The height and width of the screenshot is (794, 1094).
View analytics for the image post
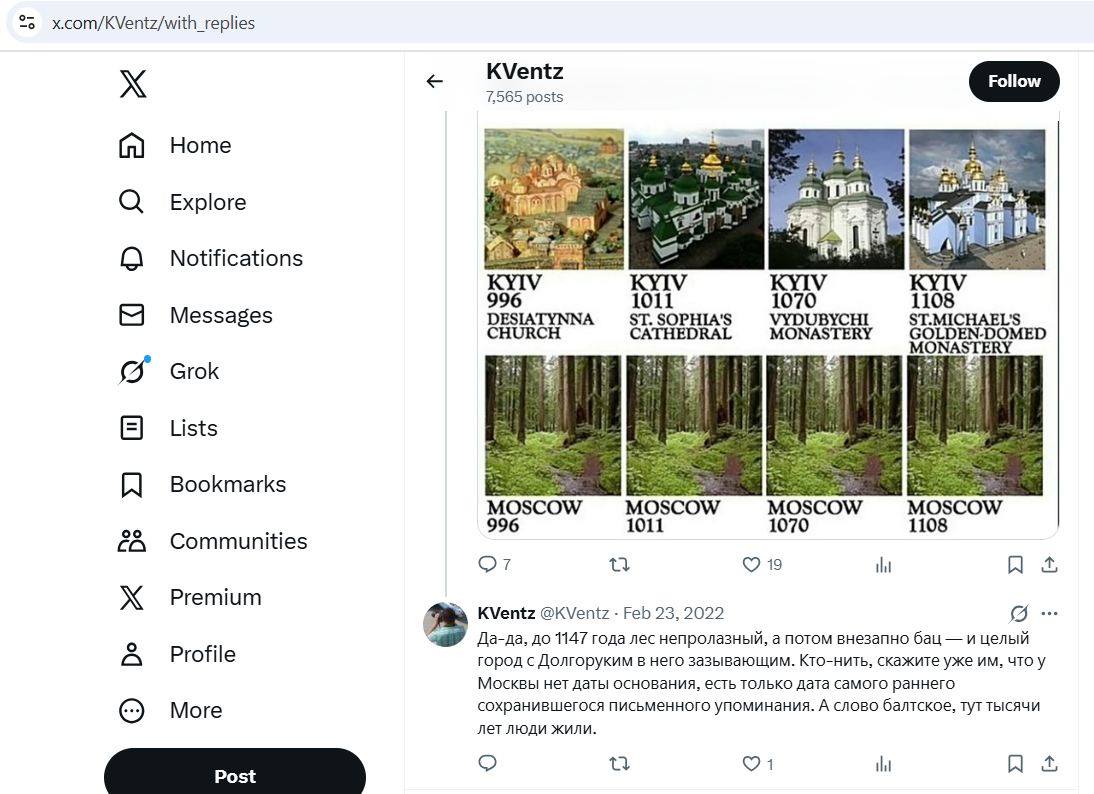tap(883, 565)
